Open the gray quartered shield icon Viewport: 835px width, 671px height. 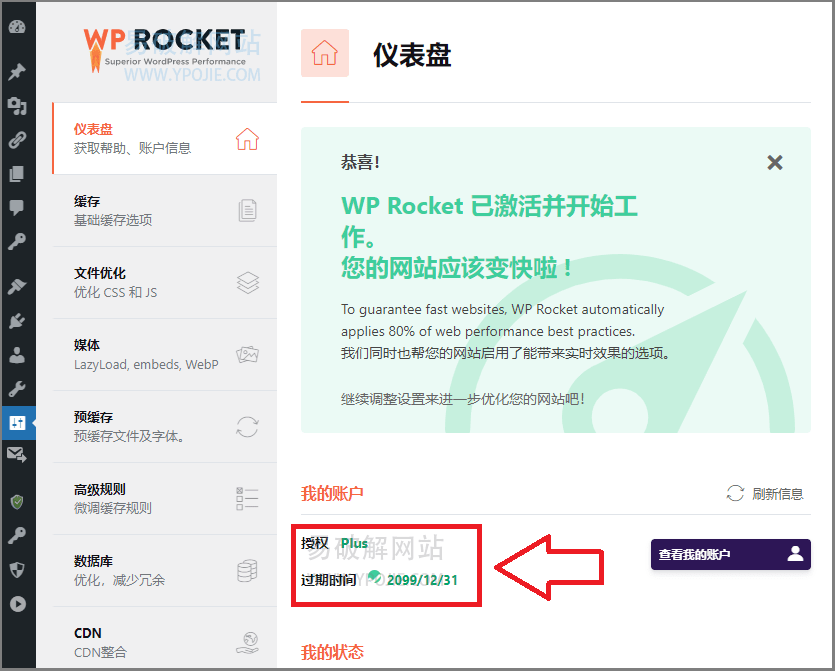(17, 569)
